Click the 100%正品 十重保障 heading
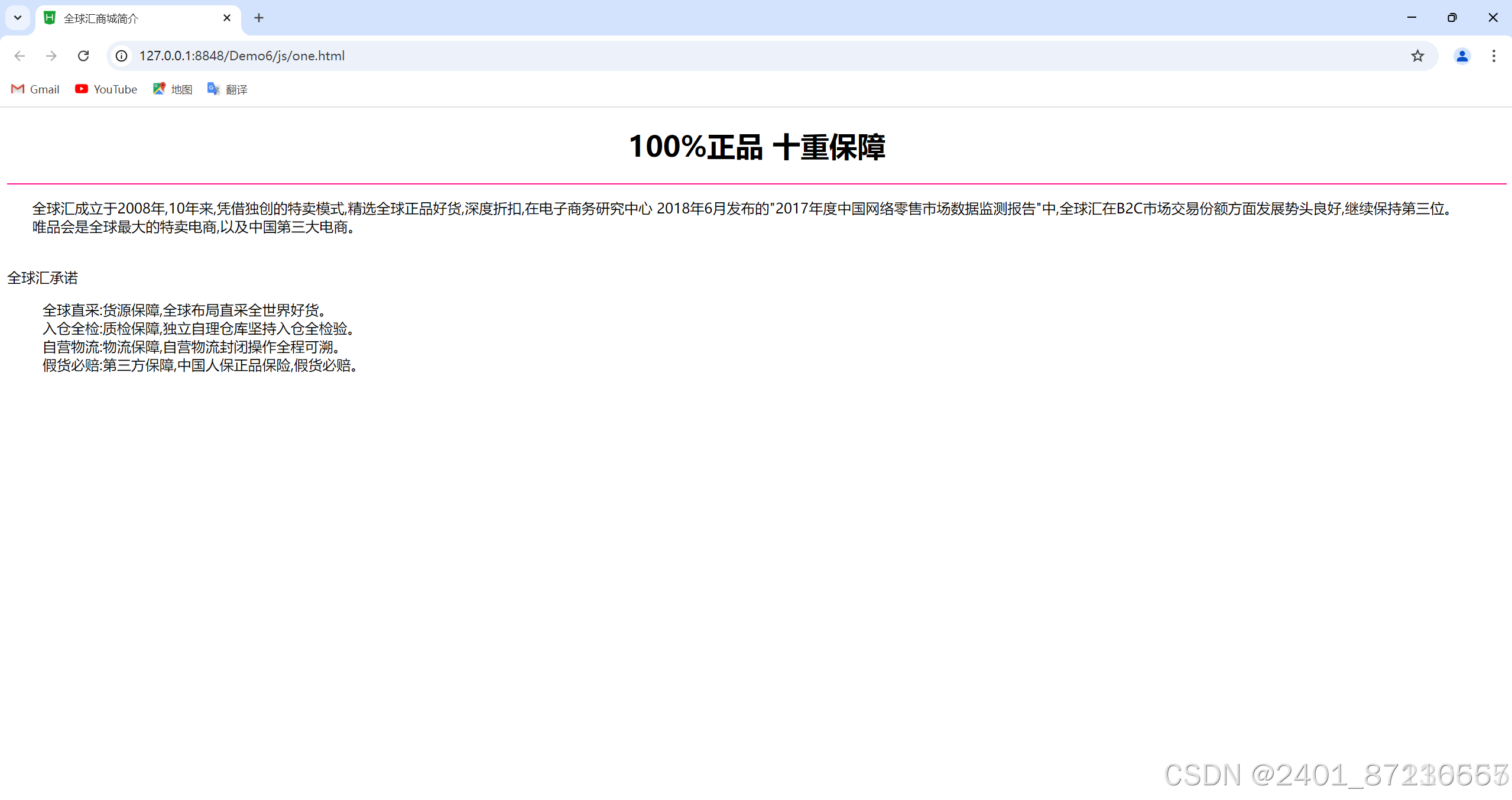The height and width of the screenshot is (800, 1512). point(756,147)
